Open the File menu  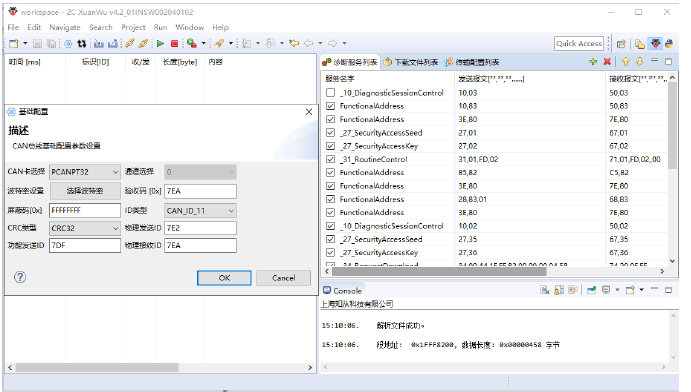click(13, 27)
